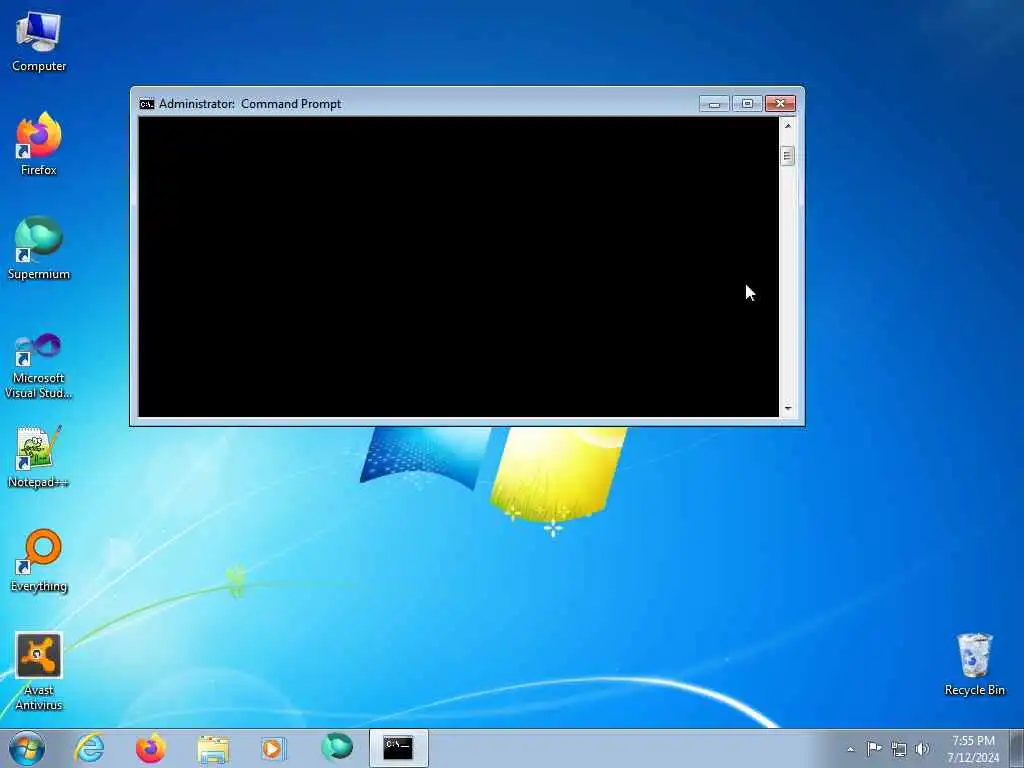Click the Show desktop strip
Viewport: 1024px width, 768px height.
tap(1017, 748)
